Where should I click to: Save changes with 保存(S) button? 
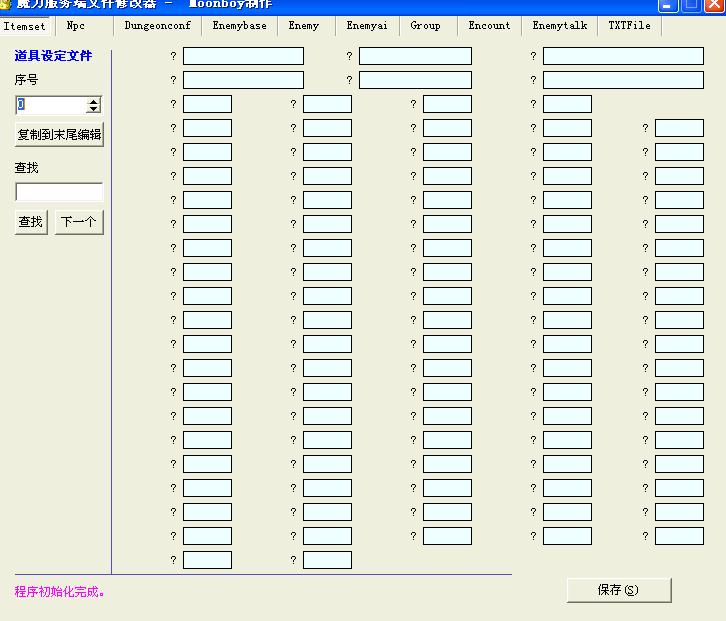618,590
